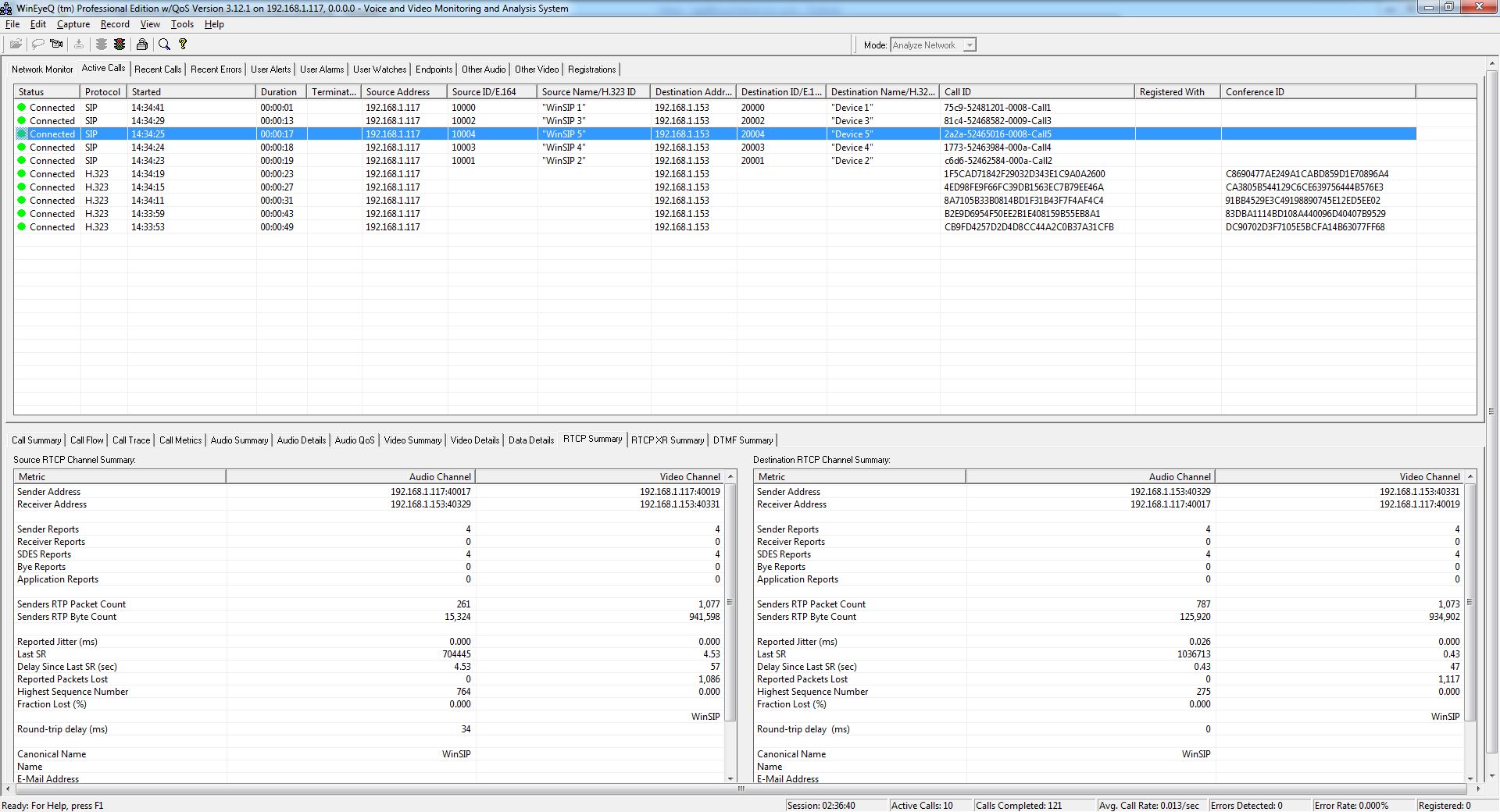Open the Data Details tab

coord(531,440)
